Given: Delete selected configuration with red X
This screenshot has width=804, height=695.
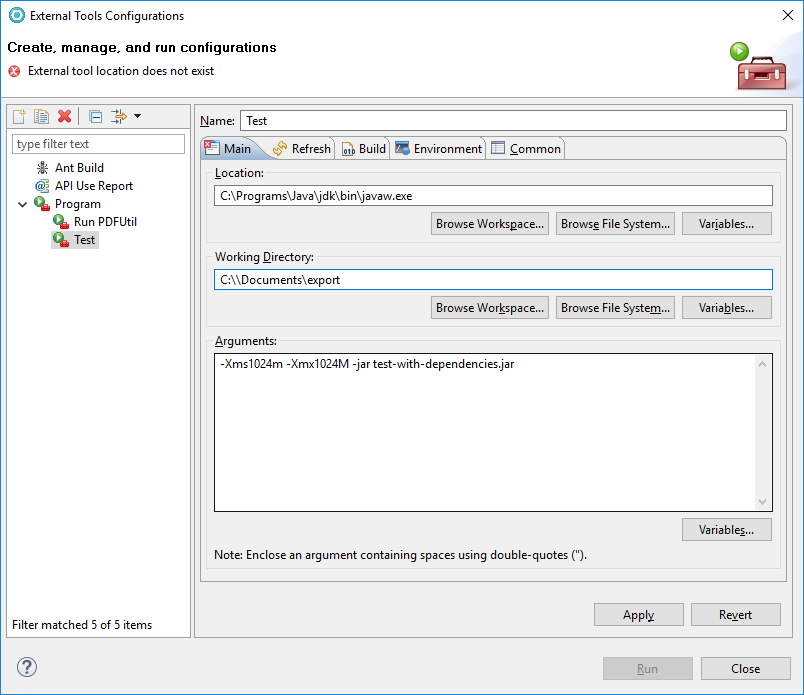Looking at the screenshot, I should pos(65,117).
